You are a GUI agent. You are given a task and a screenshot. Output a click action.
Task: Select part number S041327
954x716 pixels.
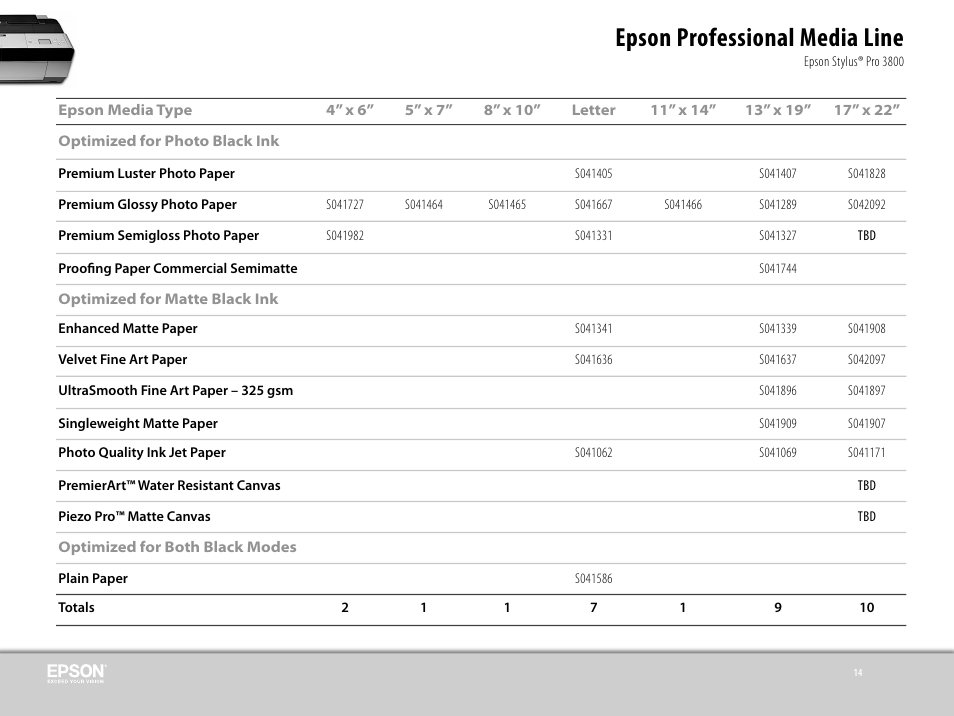click(x=778, y=235)
